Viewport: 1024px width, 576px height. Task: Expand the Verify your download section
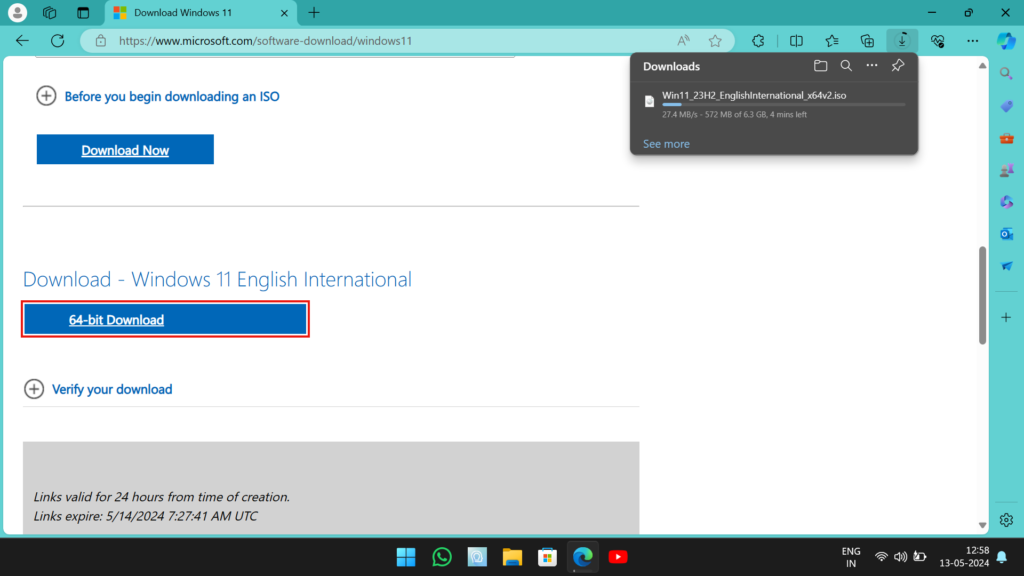pyautogui.click(x=98, y=389)
